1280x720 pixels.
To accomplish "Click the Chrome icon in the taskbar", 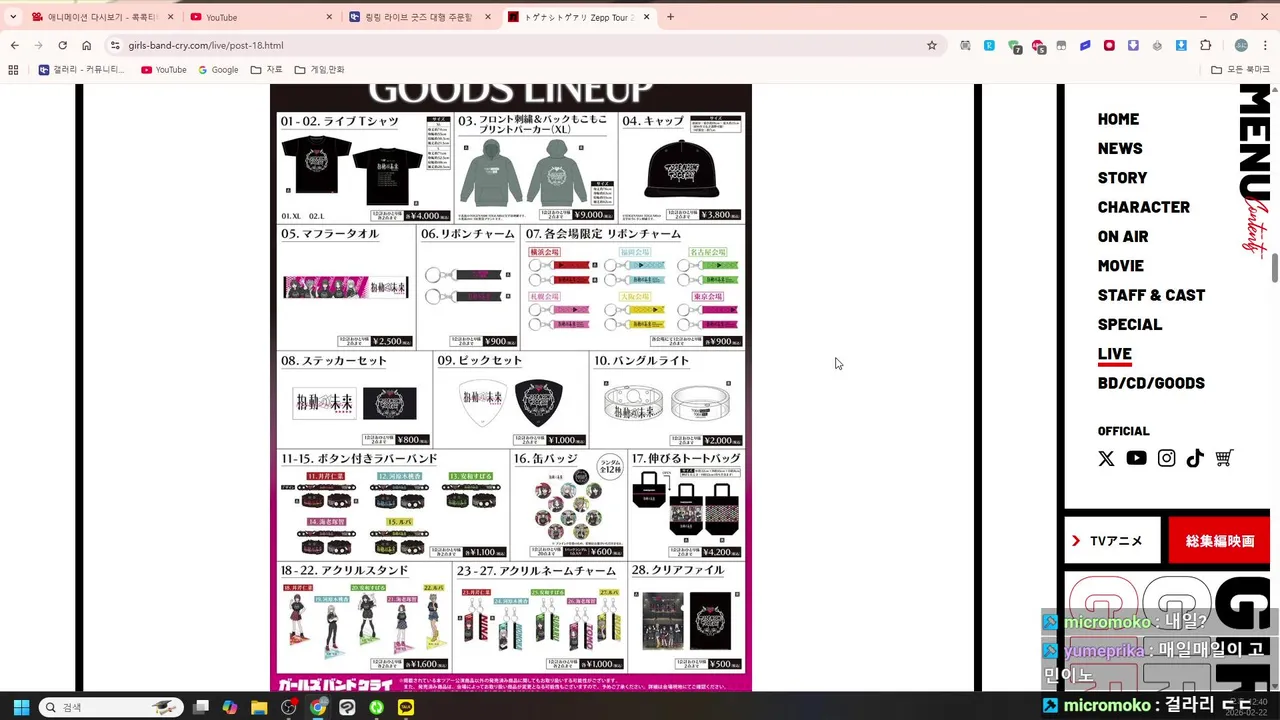I will (x=318, y=707).
